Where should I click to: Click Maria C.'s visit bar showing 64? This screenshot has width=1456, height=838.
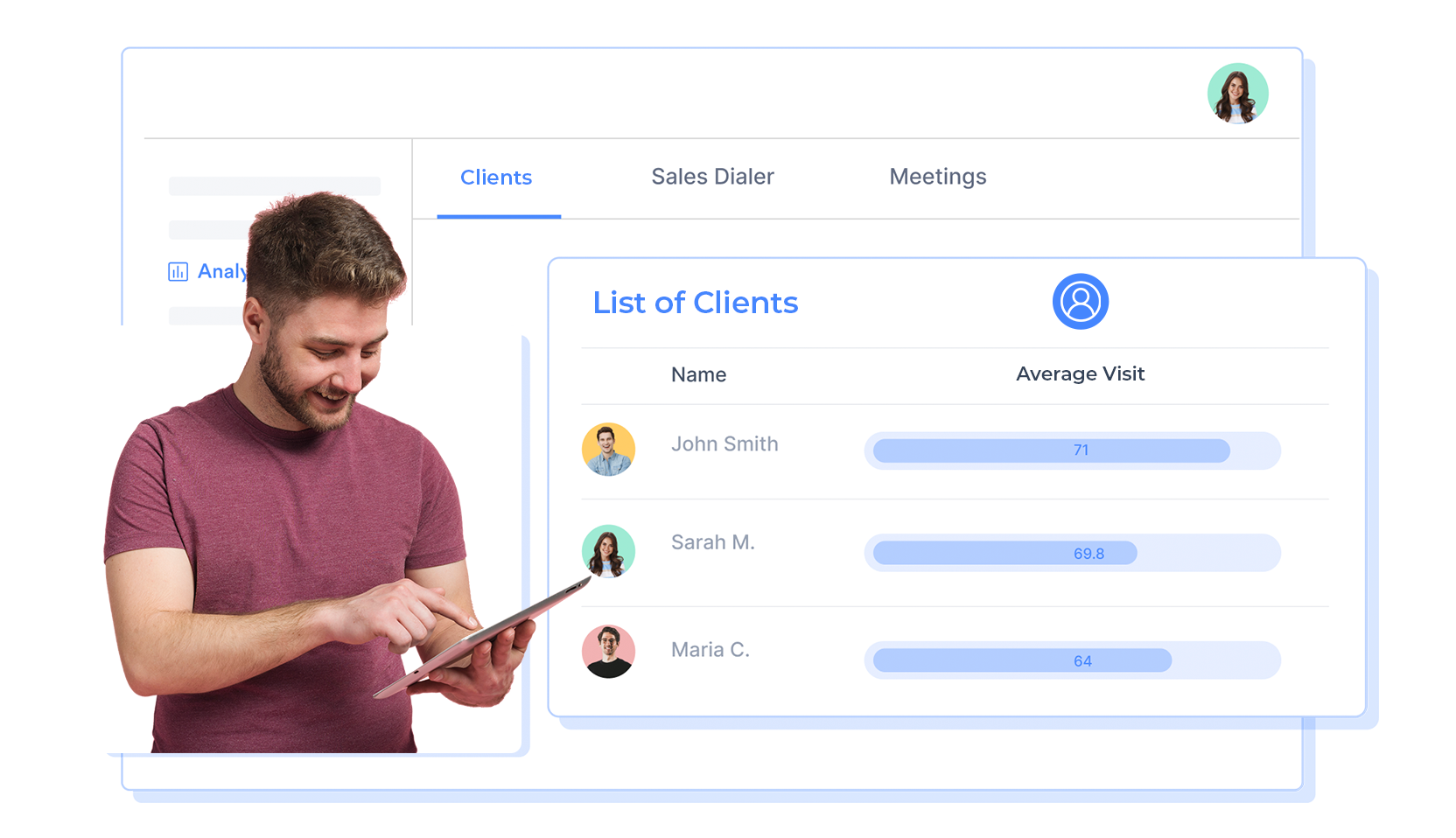coord(1022,660)
